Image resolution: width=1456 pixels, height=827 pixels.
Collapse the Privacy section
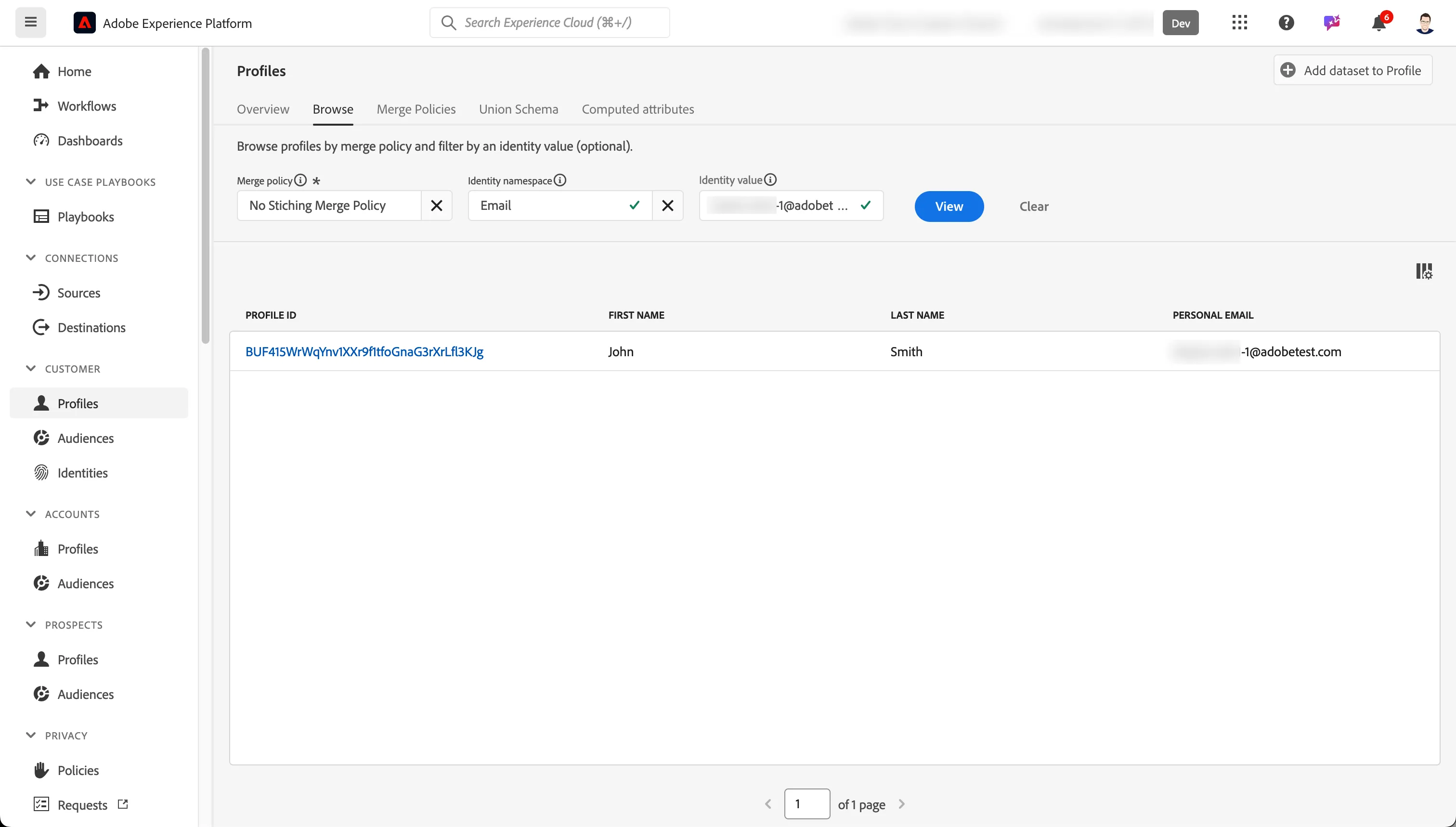click(x=31, y=736)
